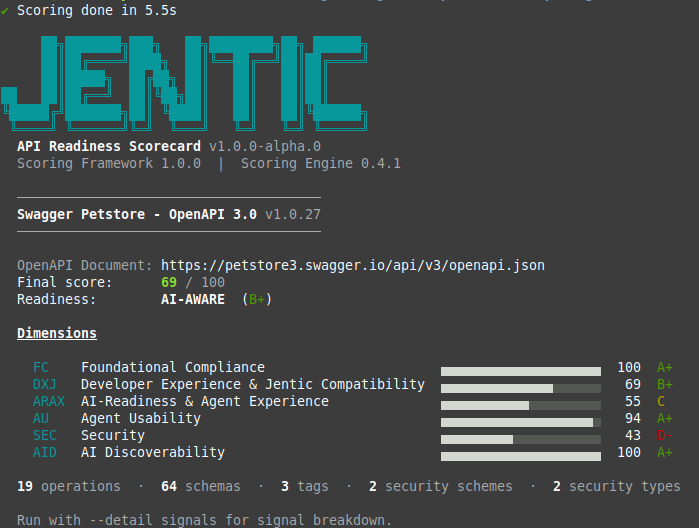Click the red 'D-' grade
Viewport: 699px width, 528px height.
(665, 435)
